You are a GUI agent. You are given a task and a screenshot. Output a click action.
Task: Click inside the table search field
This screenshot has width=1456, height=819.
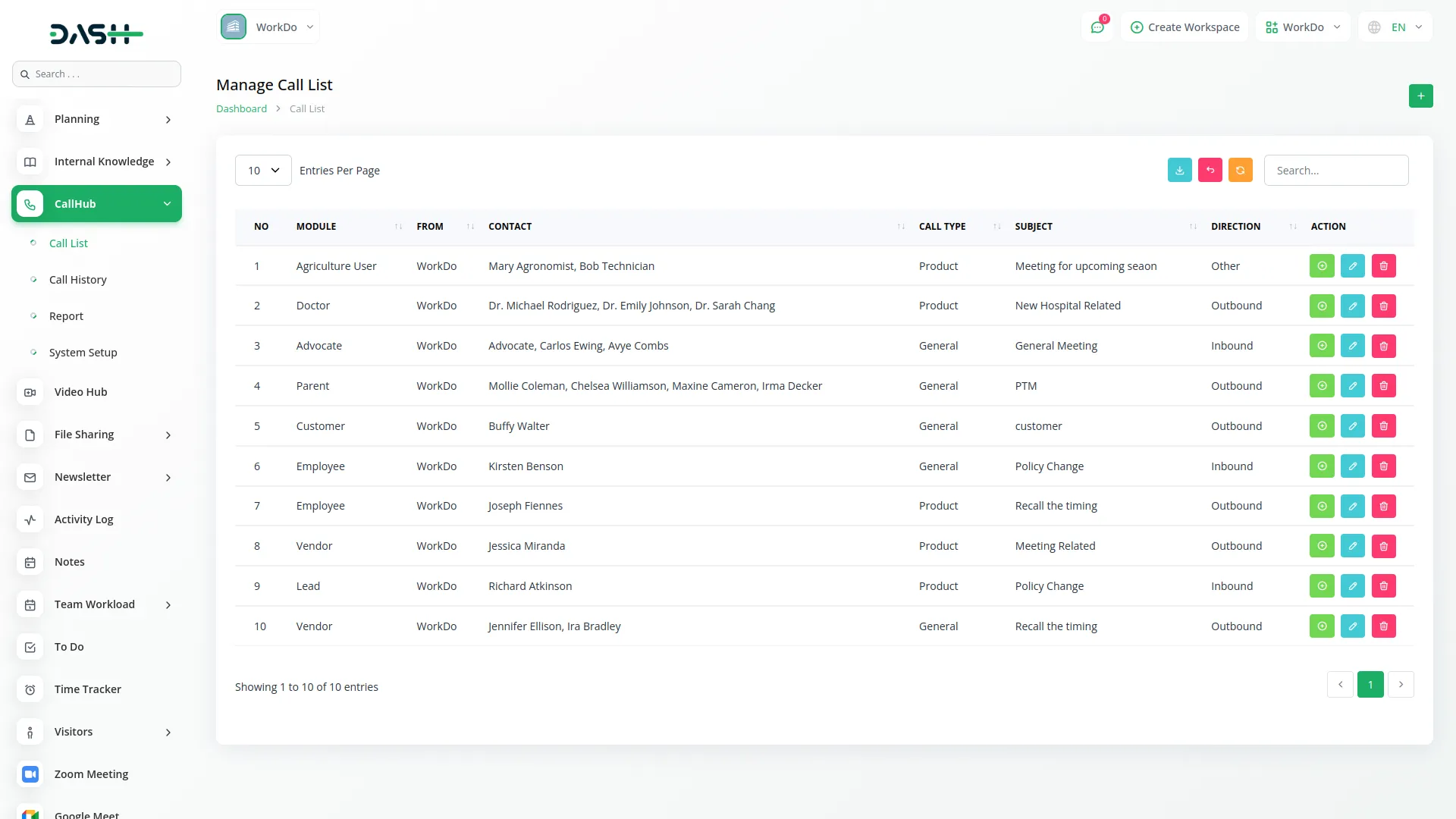(x=1336, y=170)
